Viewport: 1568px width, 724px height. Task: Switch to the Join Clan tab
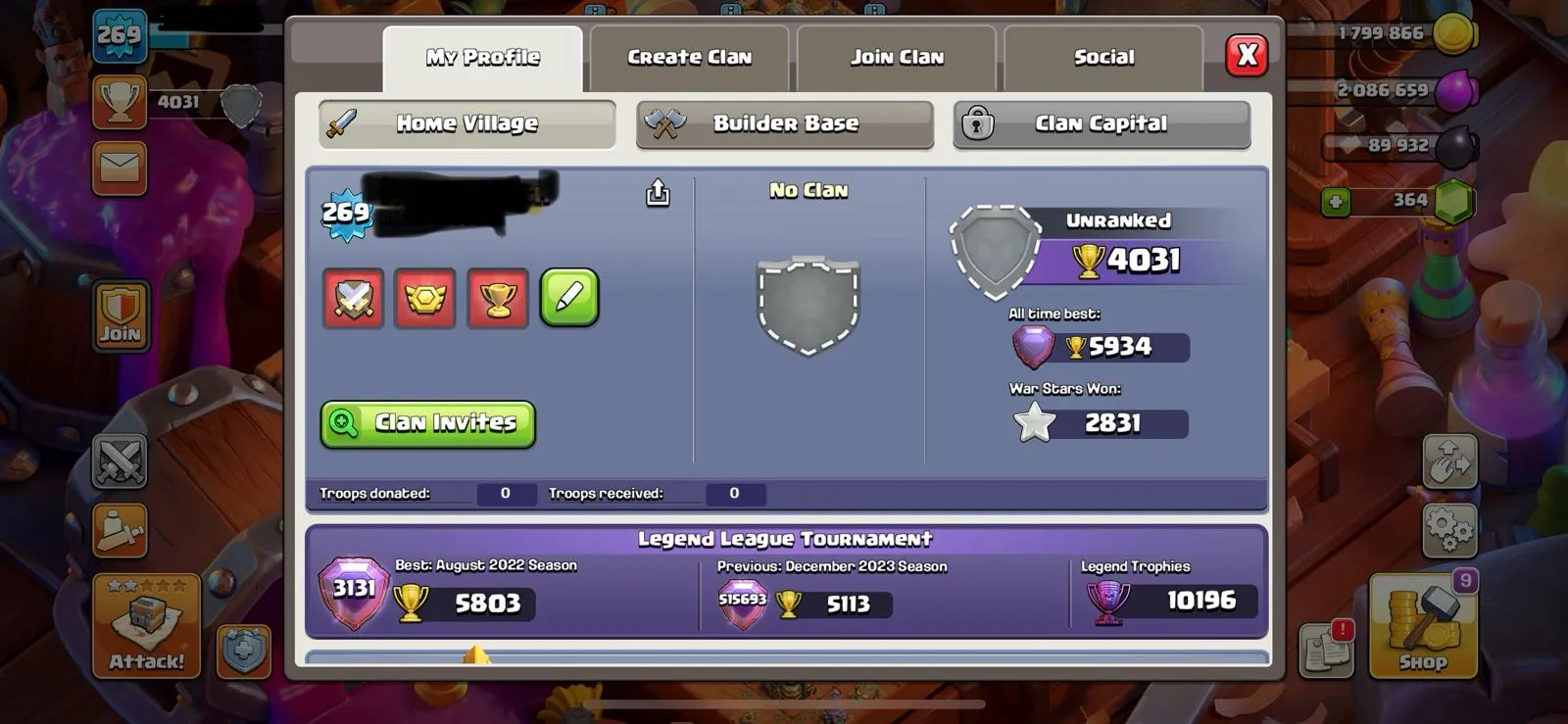coord(897,58)
